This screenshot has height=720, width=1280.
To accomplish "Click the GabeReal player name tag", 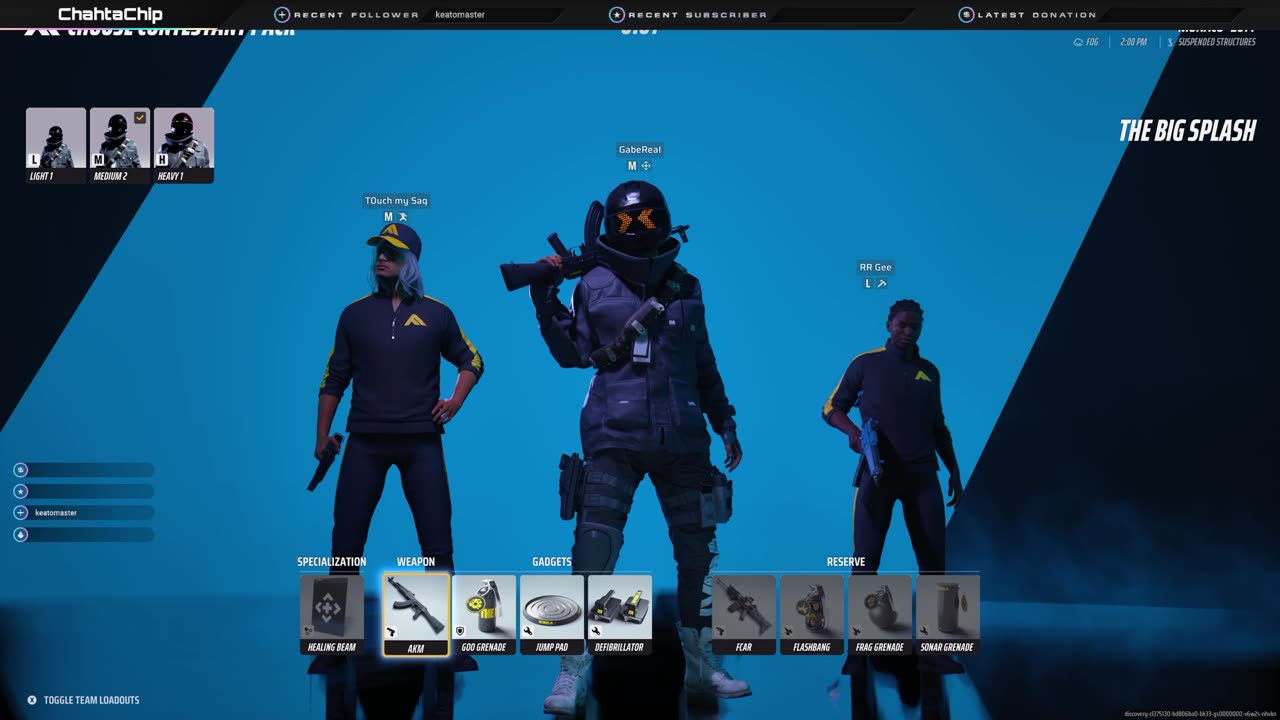I will coord(640,150).
